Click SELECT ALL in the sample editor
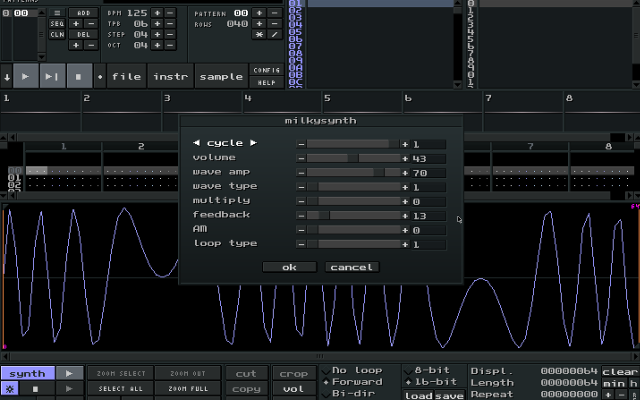The image size is (640, 400). coord(121,389)
